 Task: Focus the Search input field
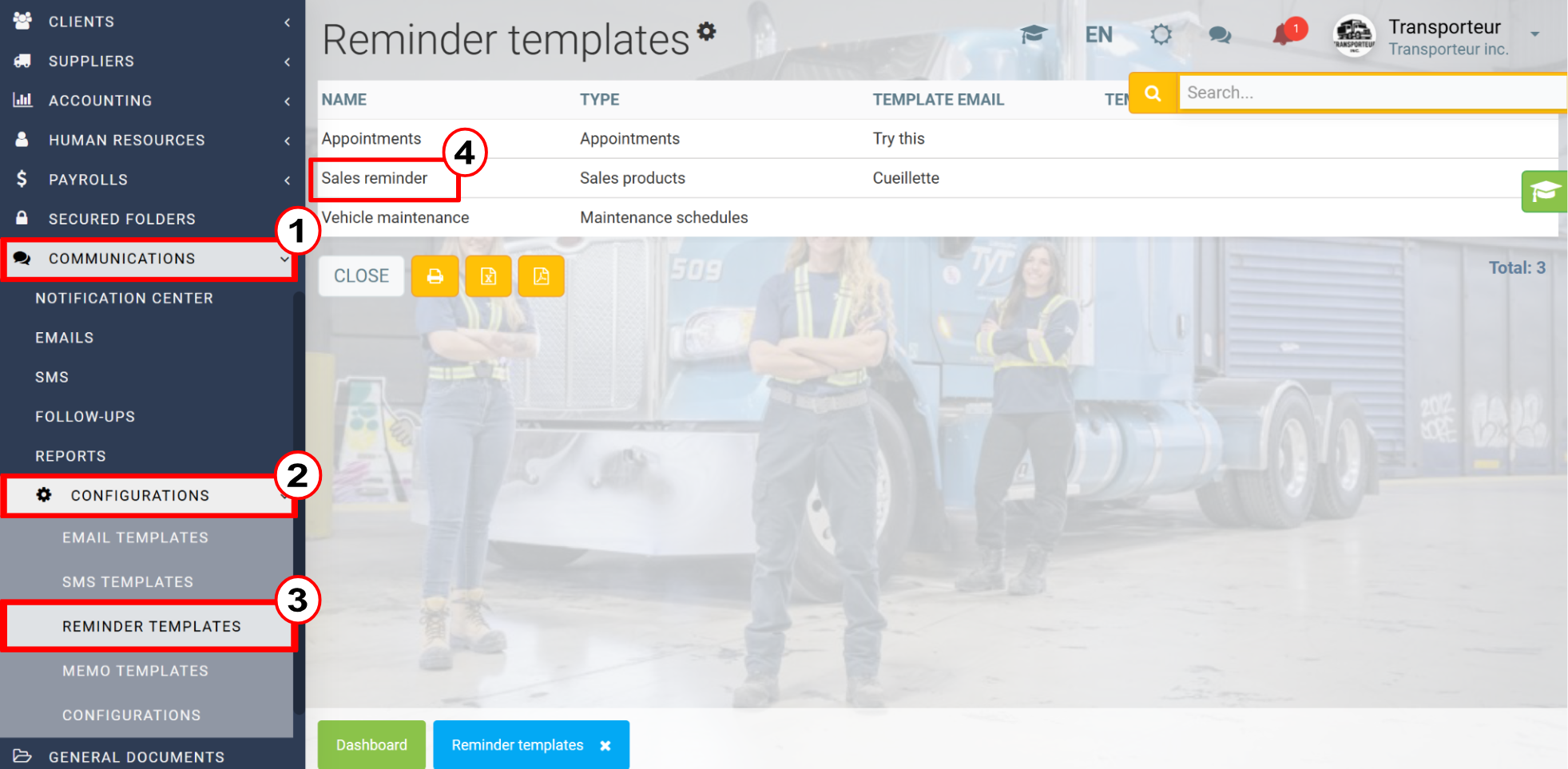coord(1372,93)
